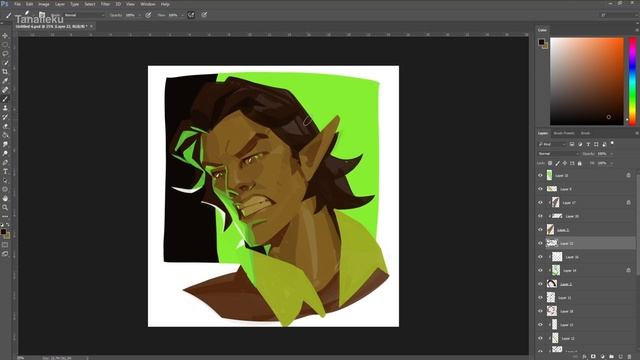
Task: Toggle visibility of Layer 2
Action: [540, 284]
